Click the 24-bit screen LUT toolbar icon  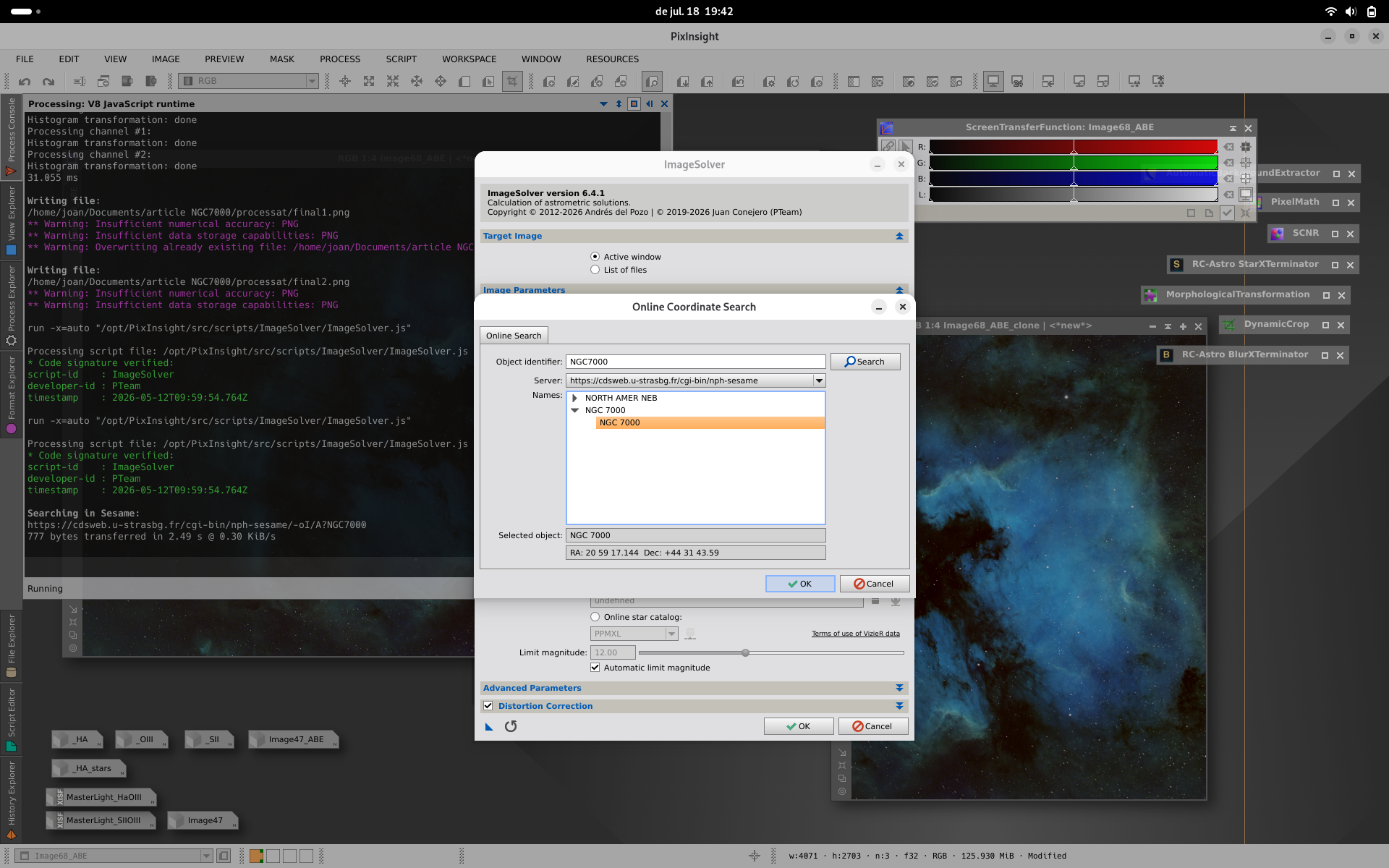1017,82
